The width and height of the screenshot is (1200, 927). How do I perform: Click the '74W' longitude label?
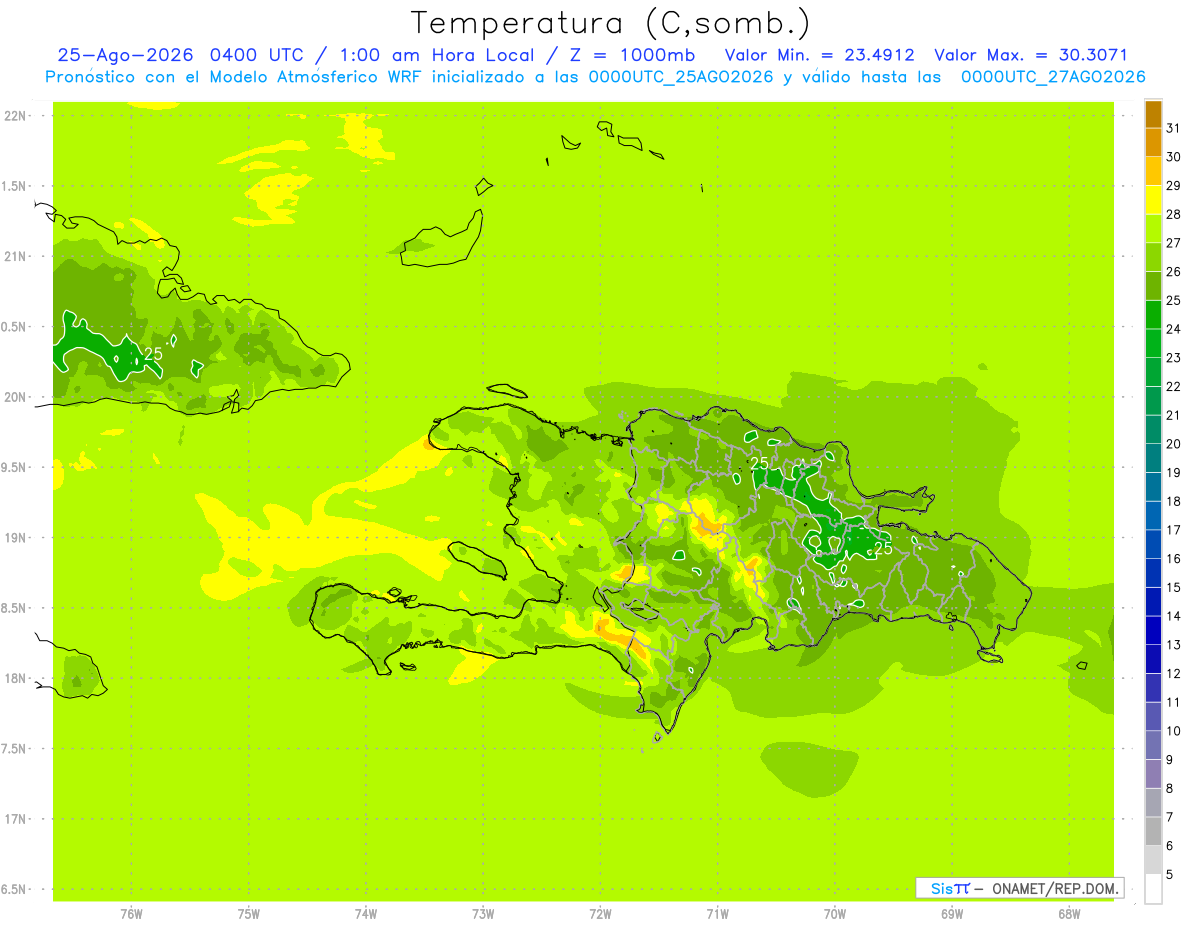pos(365,914)
